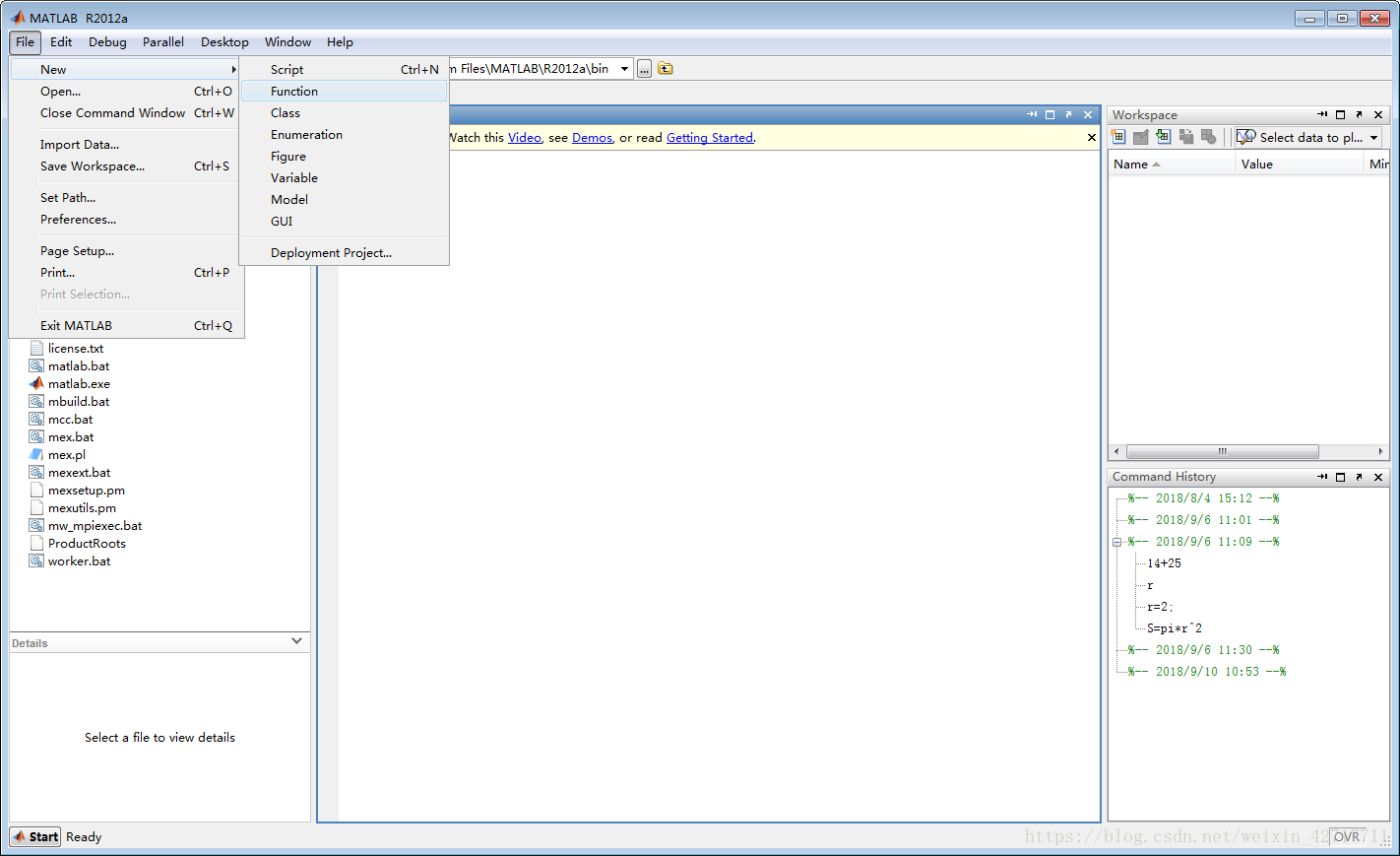Choose Preferences... in the File menu
This screenshot has width=1400, height=856.
point(78,220)
